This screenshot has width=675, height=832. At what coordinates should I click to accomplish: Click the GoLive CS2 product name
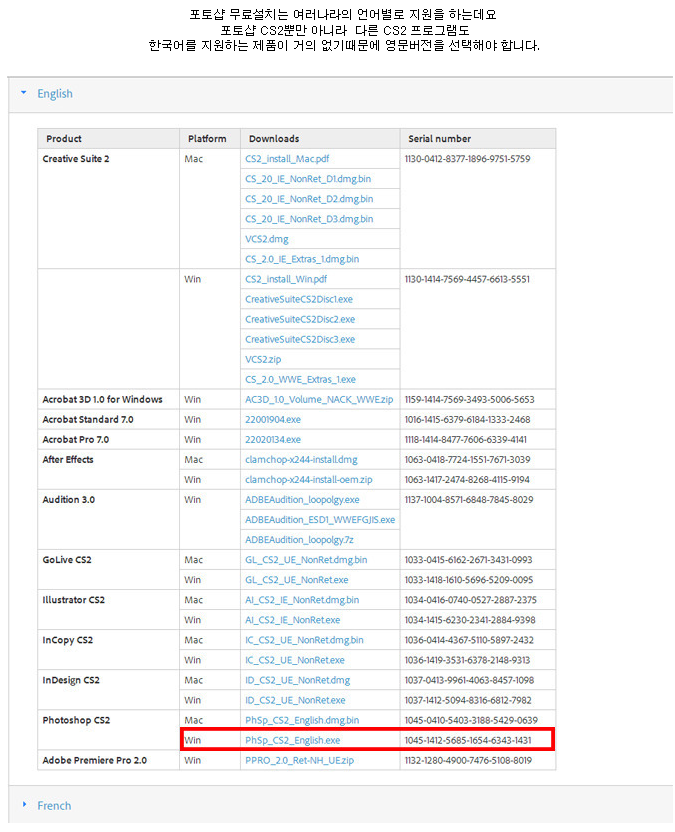click(67, 560)
